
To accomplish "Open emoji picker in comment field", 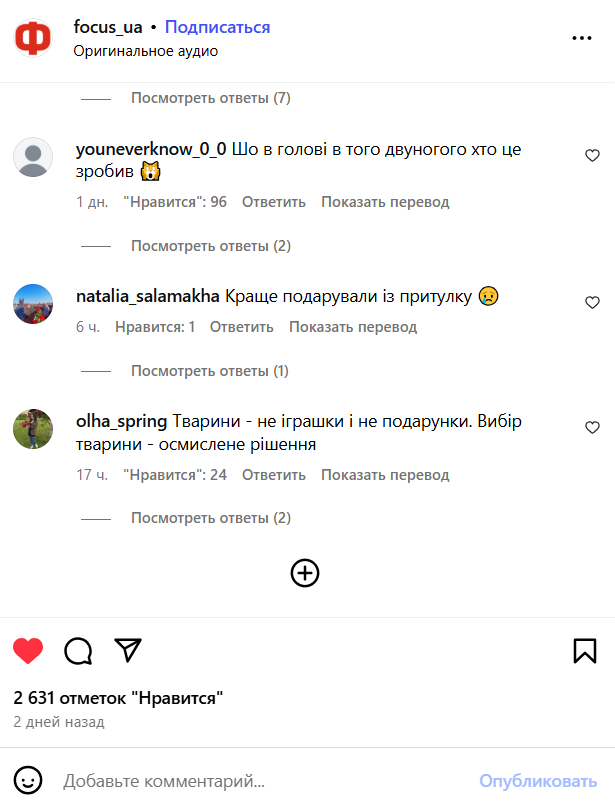I will coord(28,780).
